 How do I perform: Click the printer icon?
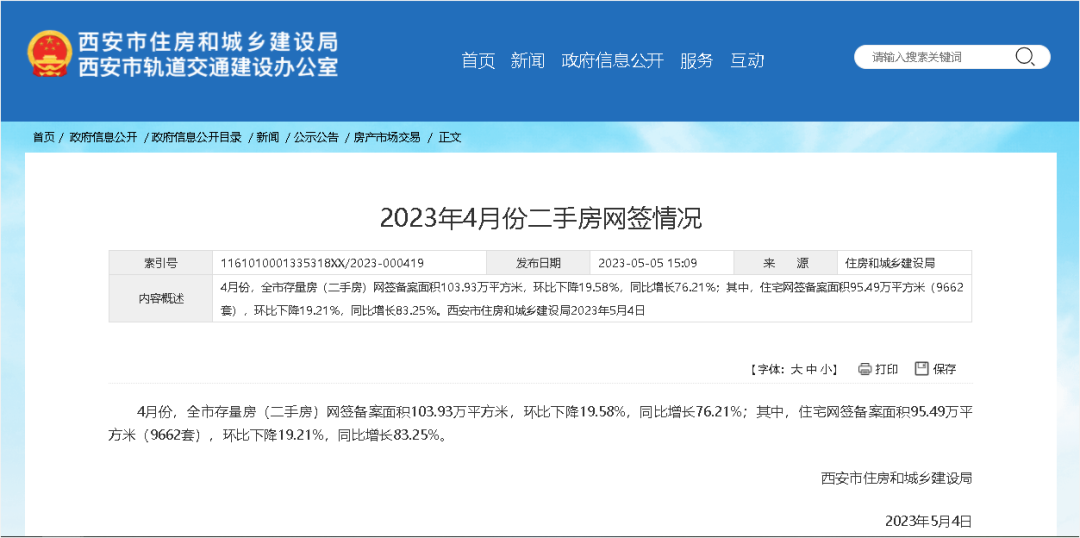864,369
